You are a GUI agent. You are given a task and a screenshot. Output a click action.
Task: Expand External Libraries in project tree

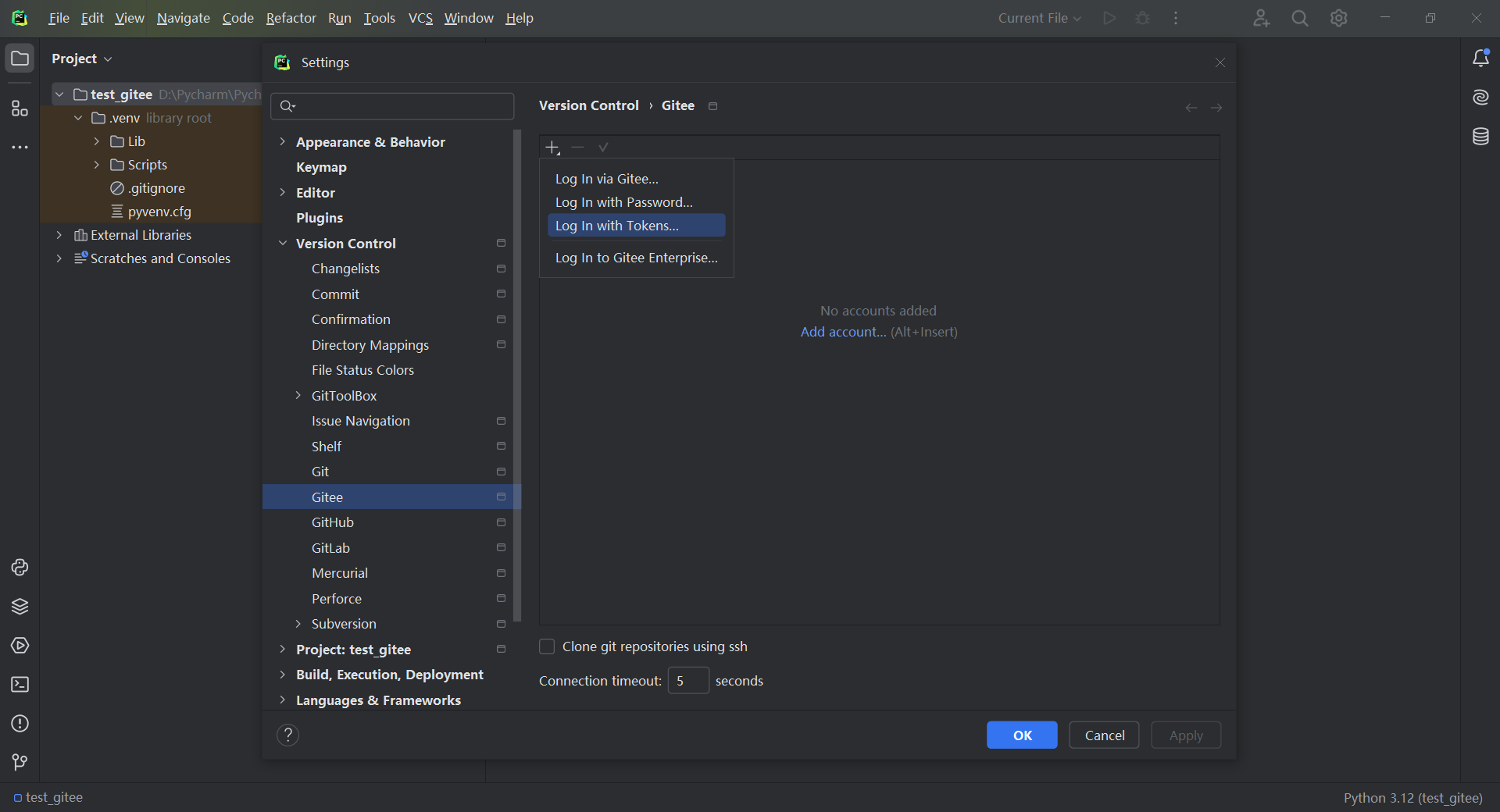[x=59, y=235]
